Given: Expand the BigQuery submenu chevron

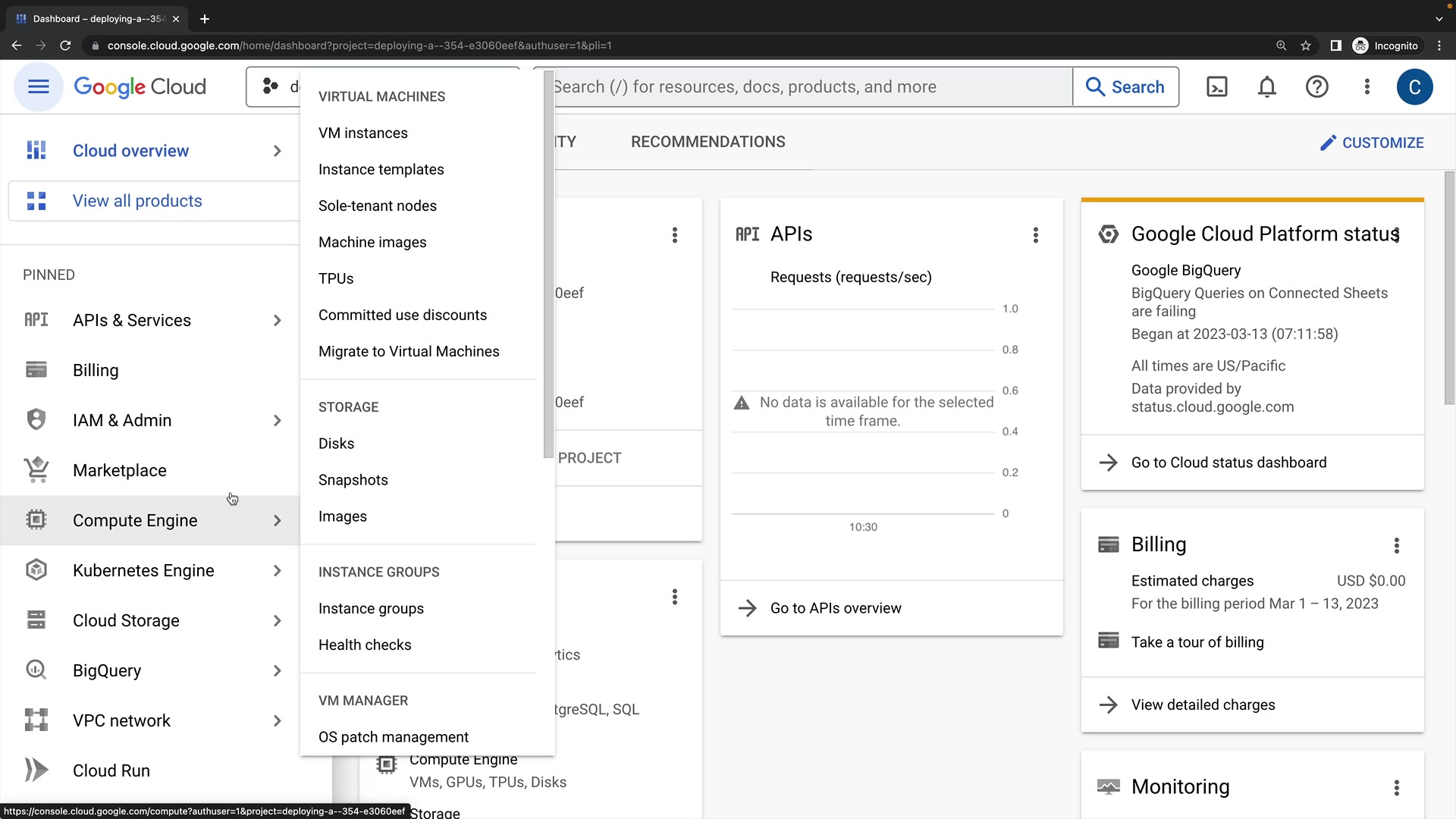Looking at the screenshot, I should pos(277,671).
